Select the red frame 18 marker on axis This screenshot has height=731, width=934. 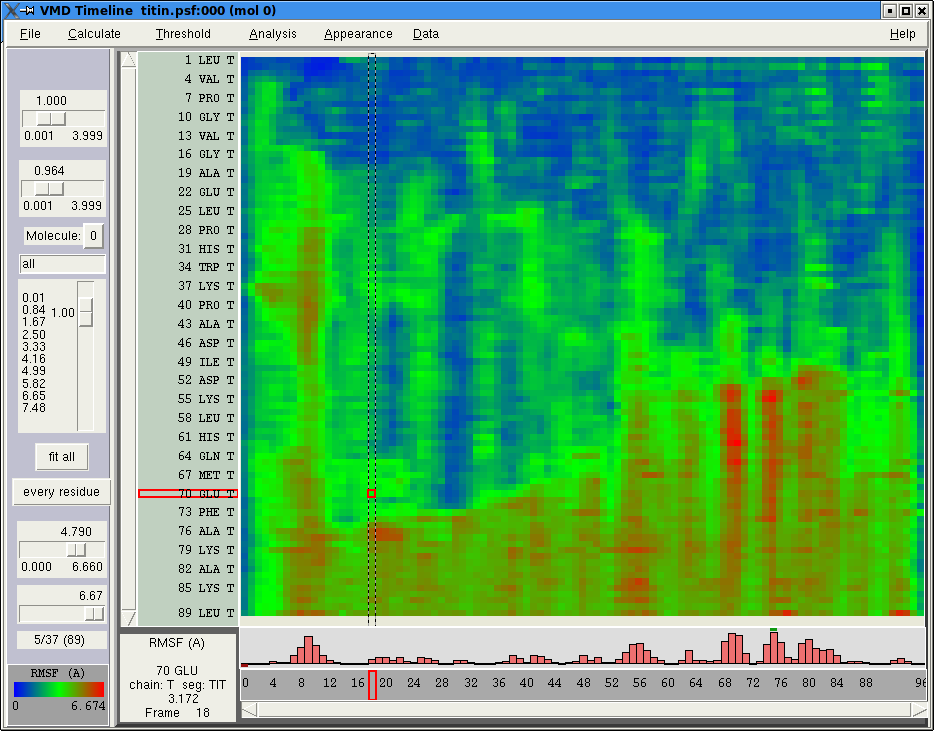click(372, 685)
